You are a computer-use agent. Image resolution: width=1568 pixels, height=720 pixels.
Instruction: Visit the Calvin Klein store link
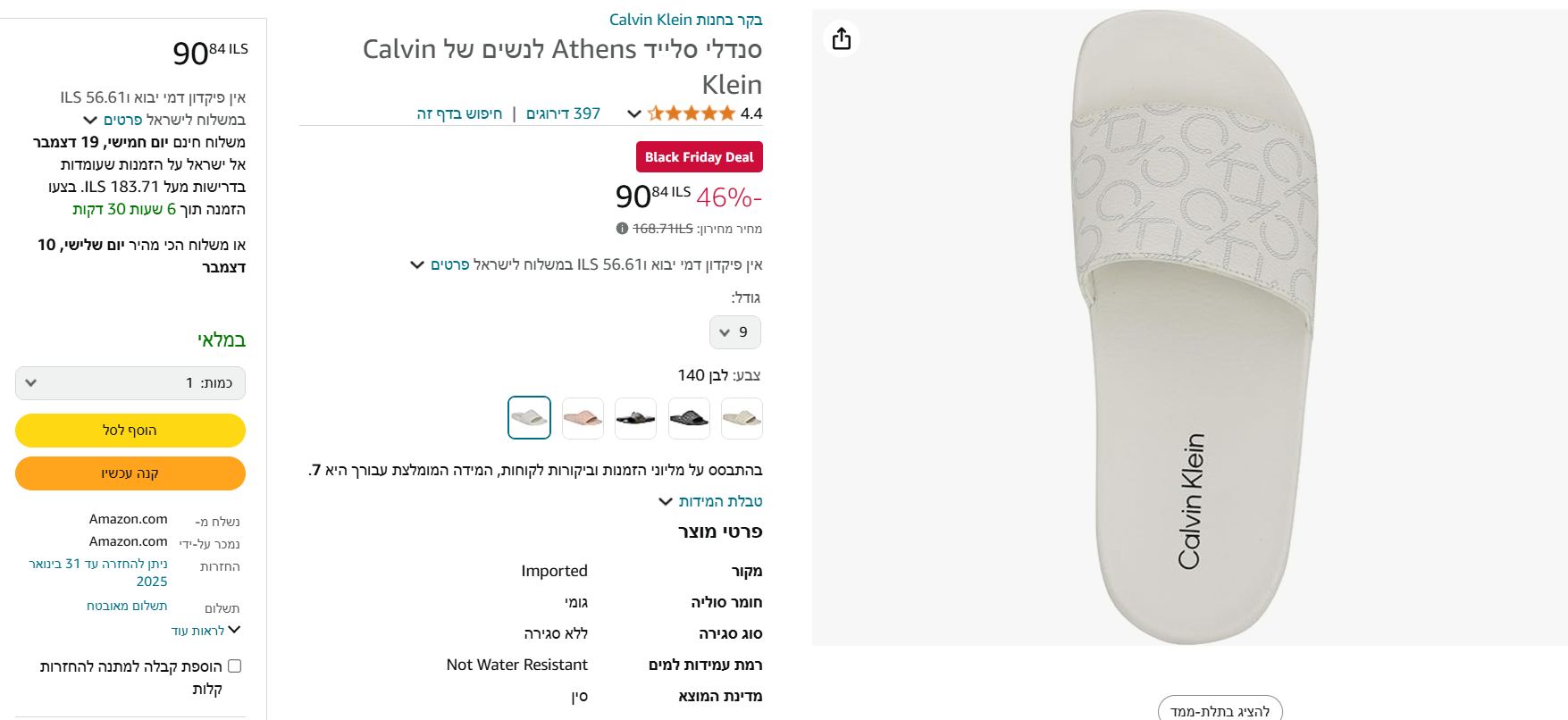[685, 20]
